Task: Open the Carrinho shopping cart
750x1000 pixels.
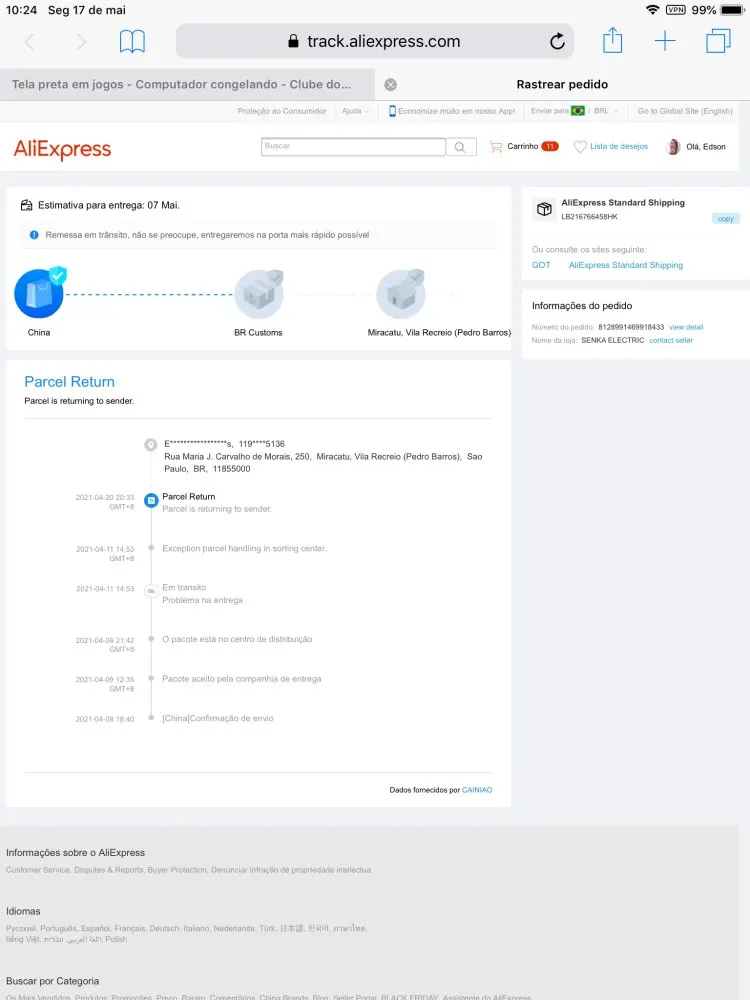Action: pos(524,147)
